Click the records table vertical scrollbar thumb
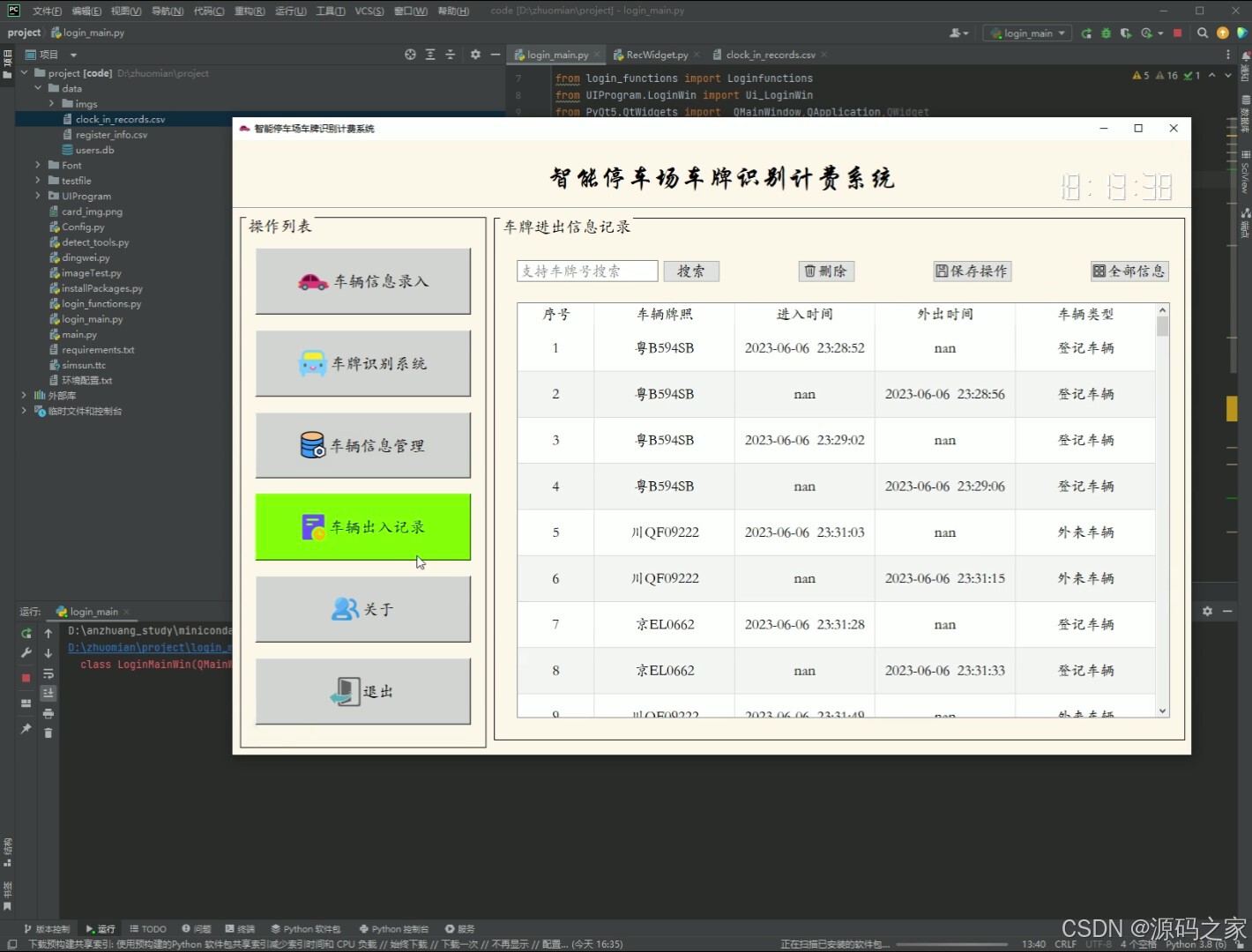The width and height of the screenshot is (1252, 952). click(1162, 326)
